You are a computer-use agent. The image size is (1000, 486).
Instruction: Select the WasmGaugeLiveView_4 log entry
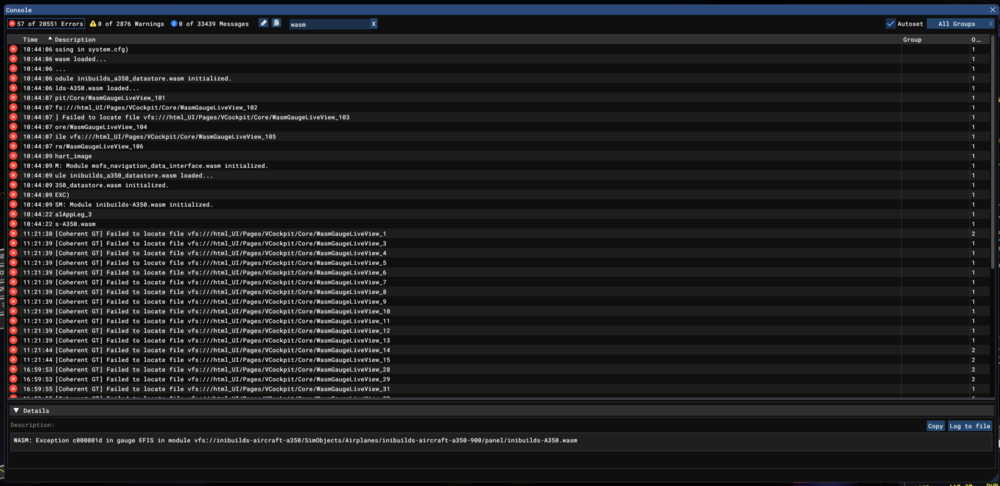point(497,253)
